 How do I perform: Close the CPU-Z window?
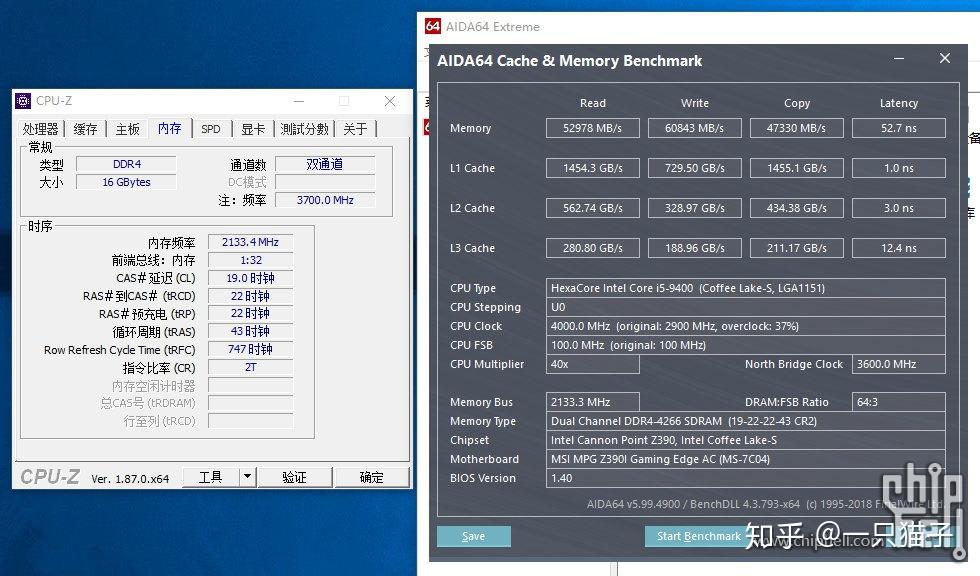tap(390, 101)
